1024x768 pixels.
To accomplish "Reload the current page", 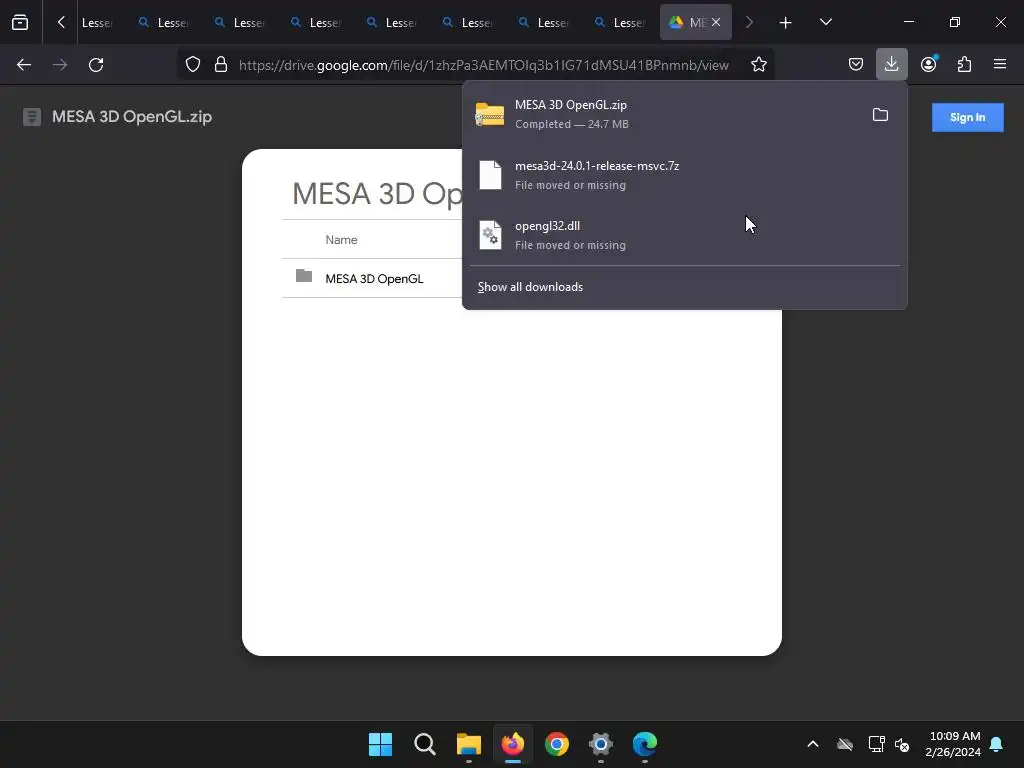I will point(96,65).
